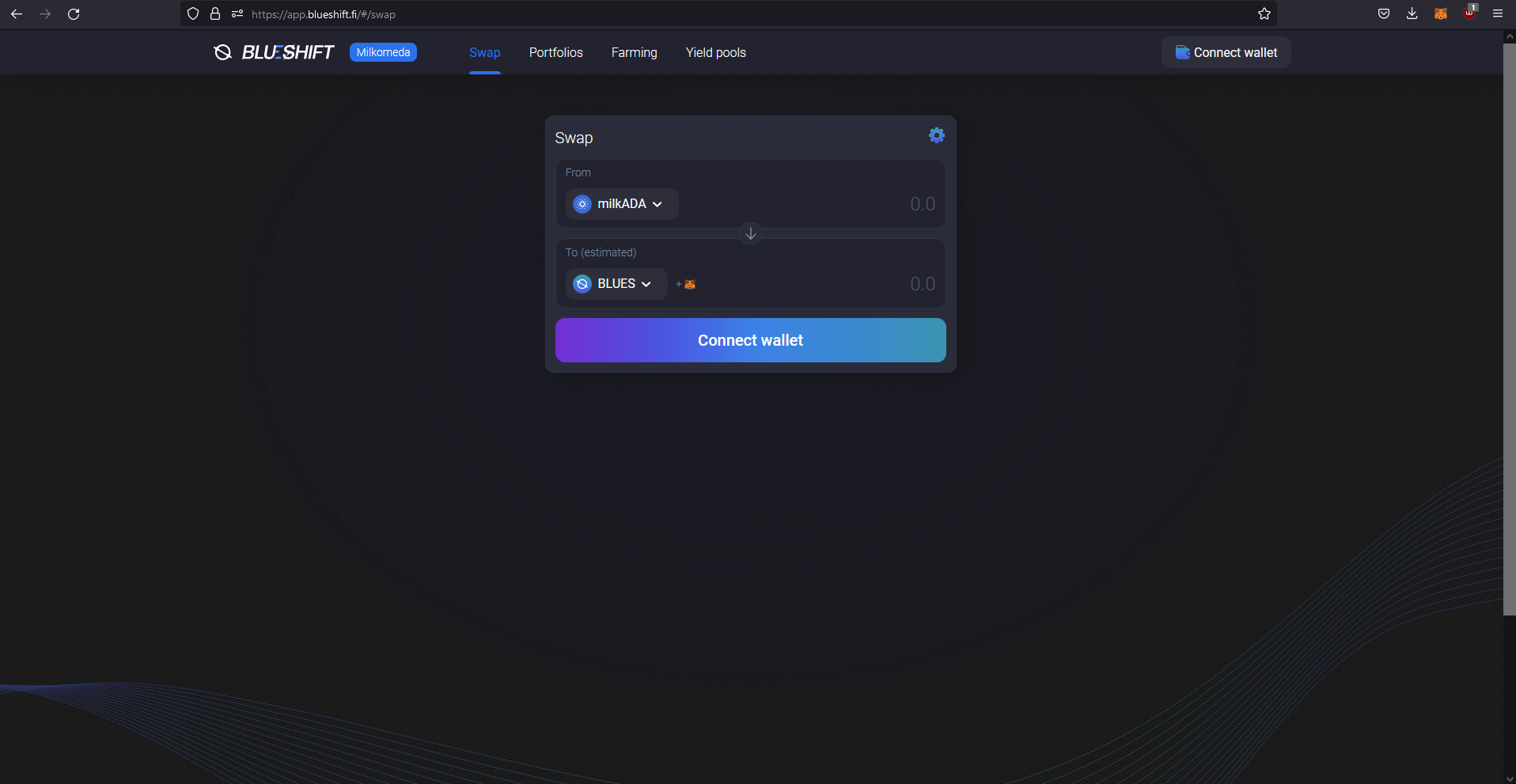The width and height of the screenshot is (1516, 784).
Task: Open MetaMask extension in toolbar
Action: click(x=1441, y=14)
